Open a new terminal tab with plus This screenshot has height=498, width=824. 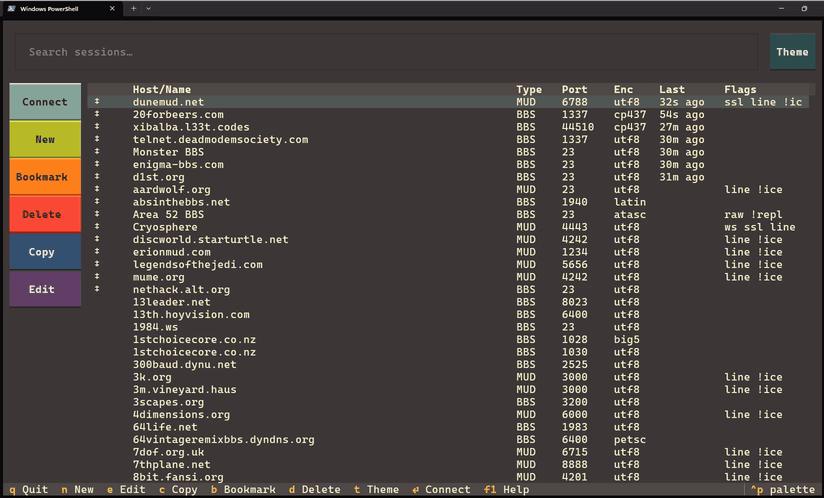(133, 8)
